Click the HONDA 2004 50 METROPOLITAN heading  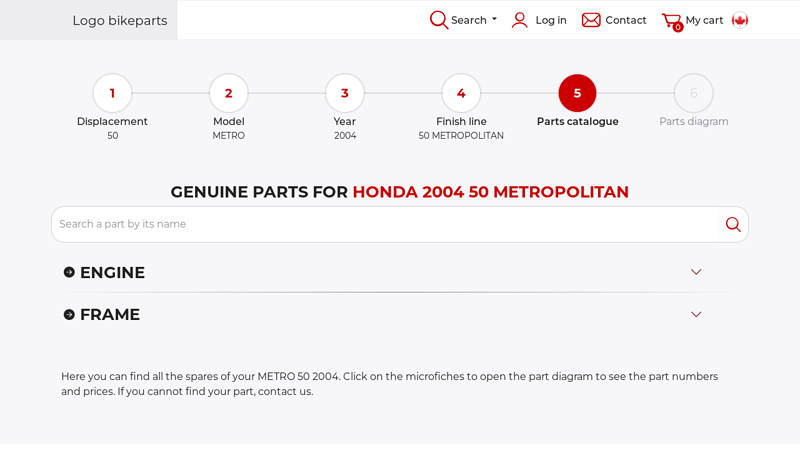pos(490,192)
